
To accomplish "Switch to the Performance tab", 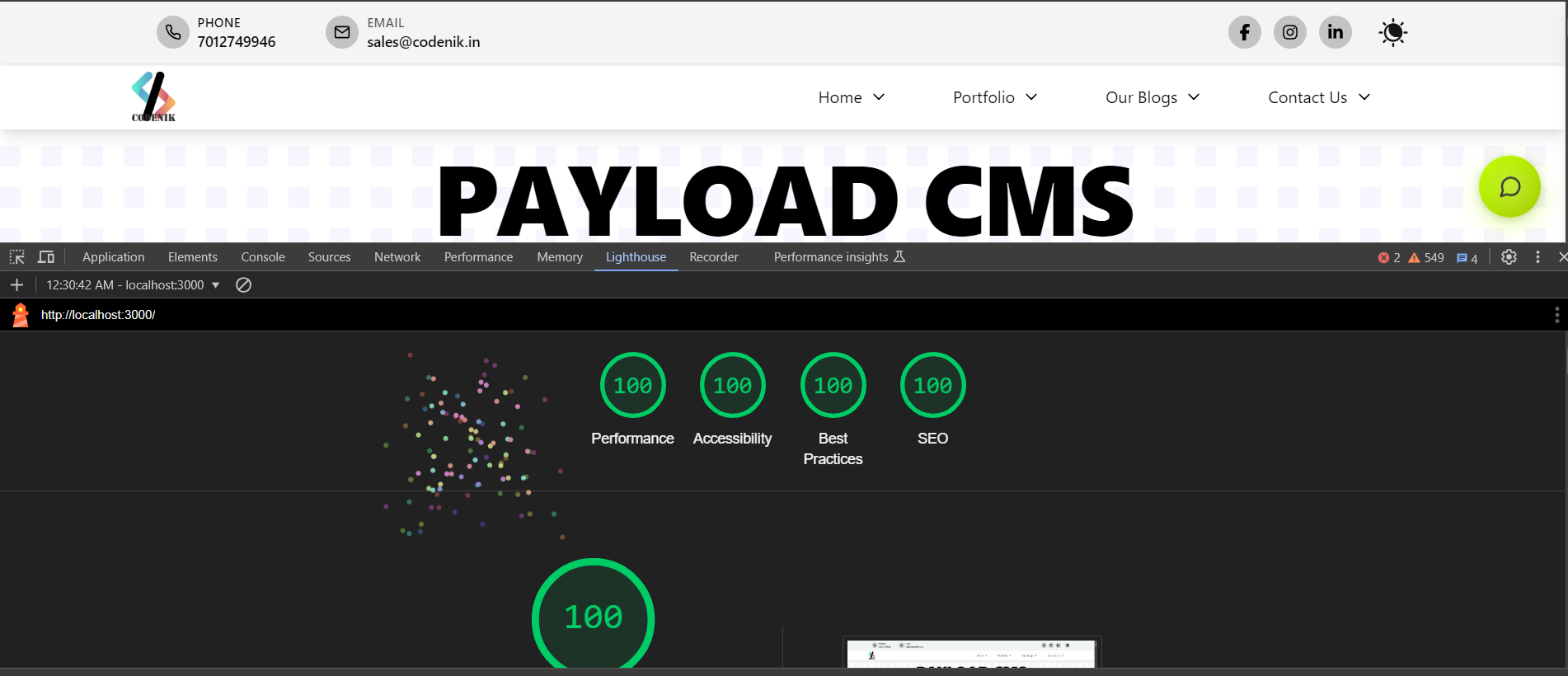I will click(478, 257).
